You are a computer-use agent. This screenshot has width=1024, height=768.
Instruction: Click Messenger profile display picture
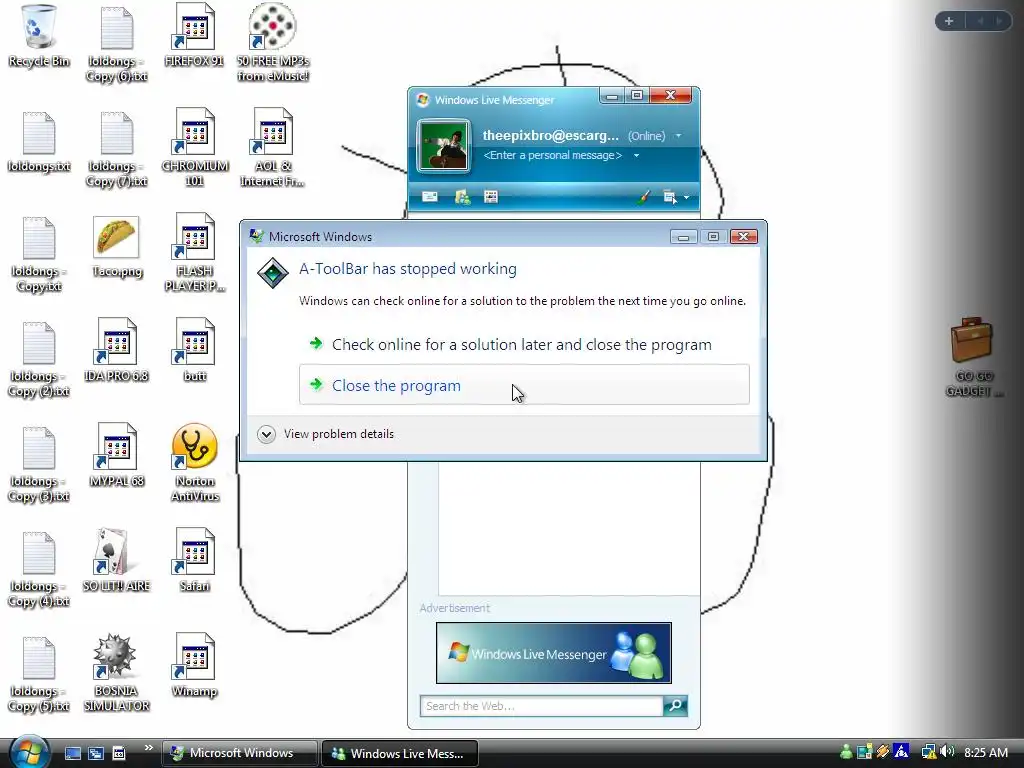coord(443,145)
